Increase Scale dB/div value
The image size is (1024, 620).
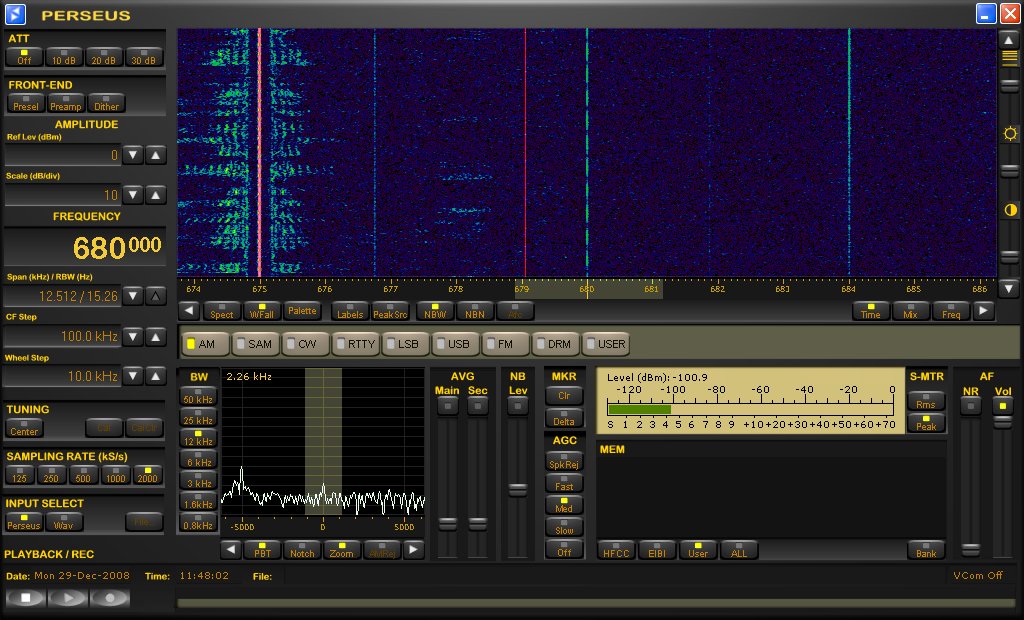(155, 195)
